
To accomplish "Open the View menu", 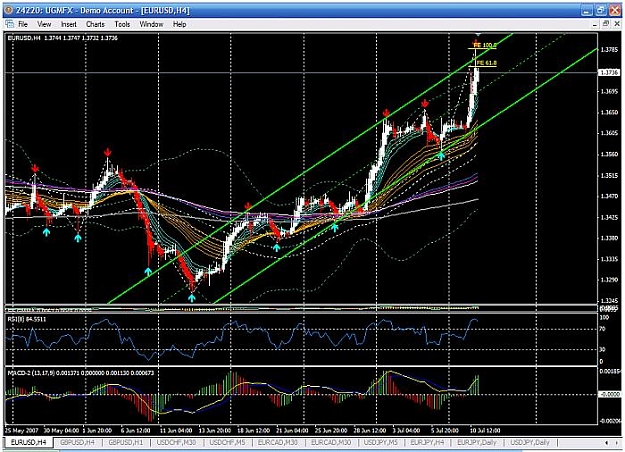I will (x=44, y=24).
